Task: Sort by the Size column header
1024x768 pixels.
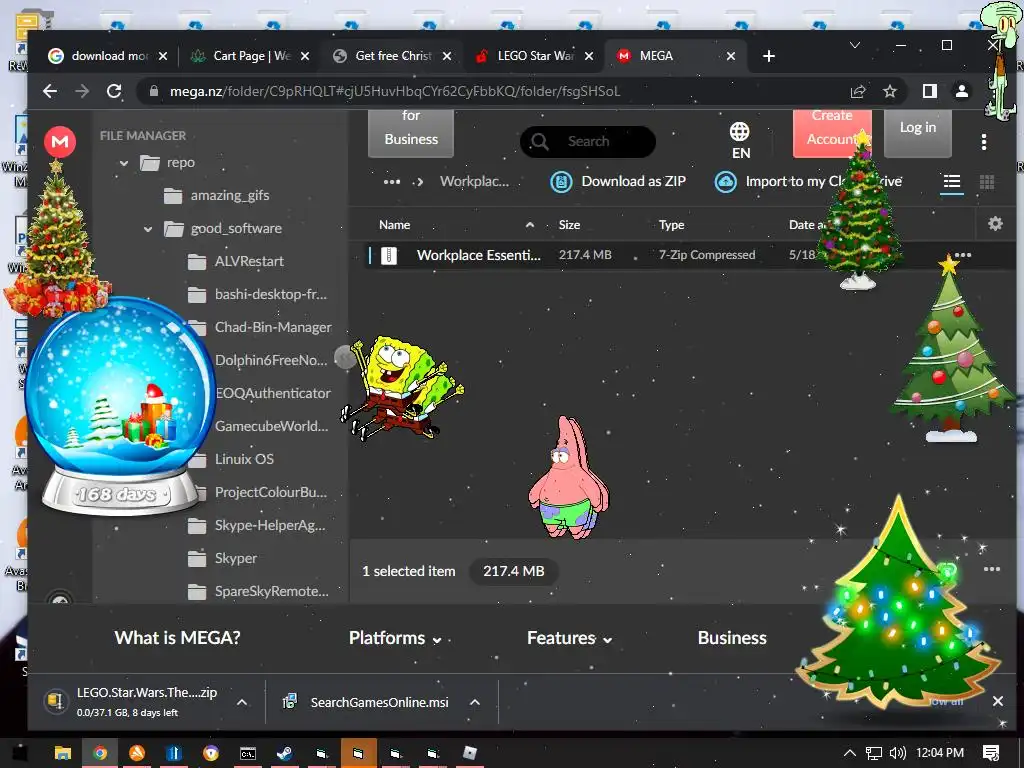Action: [x=569, y=225]
